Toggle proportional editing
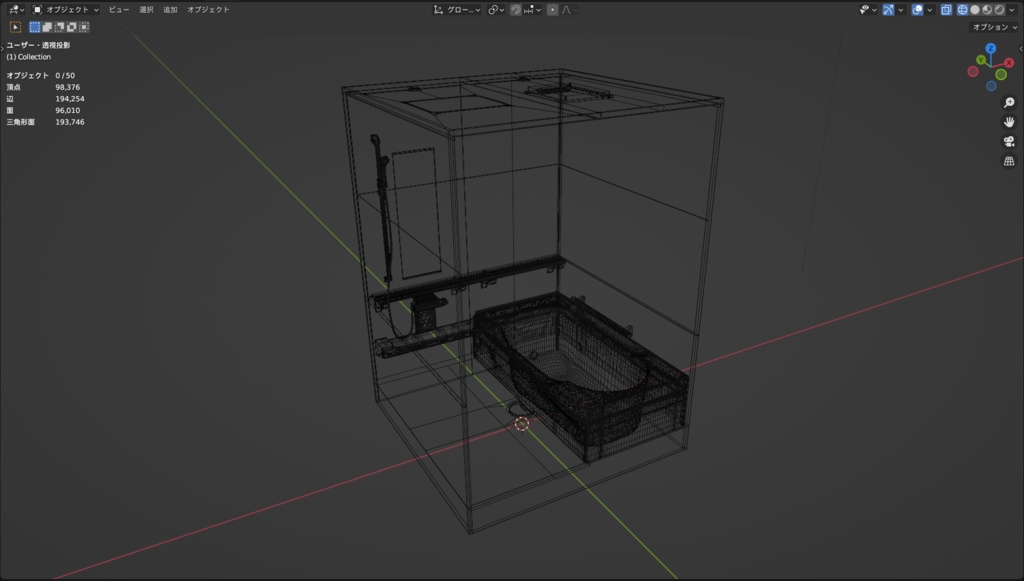 [552, 10]
